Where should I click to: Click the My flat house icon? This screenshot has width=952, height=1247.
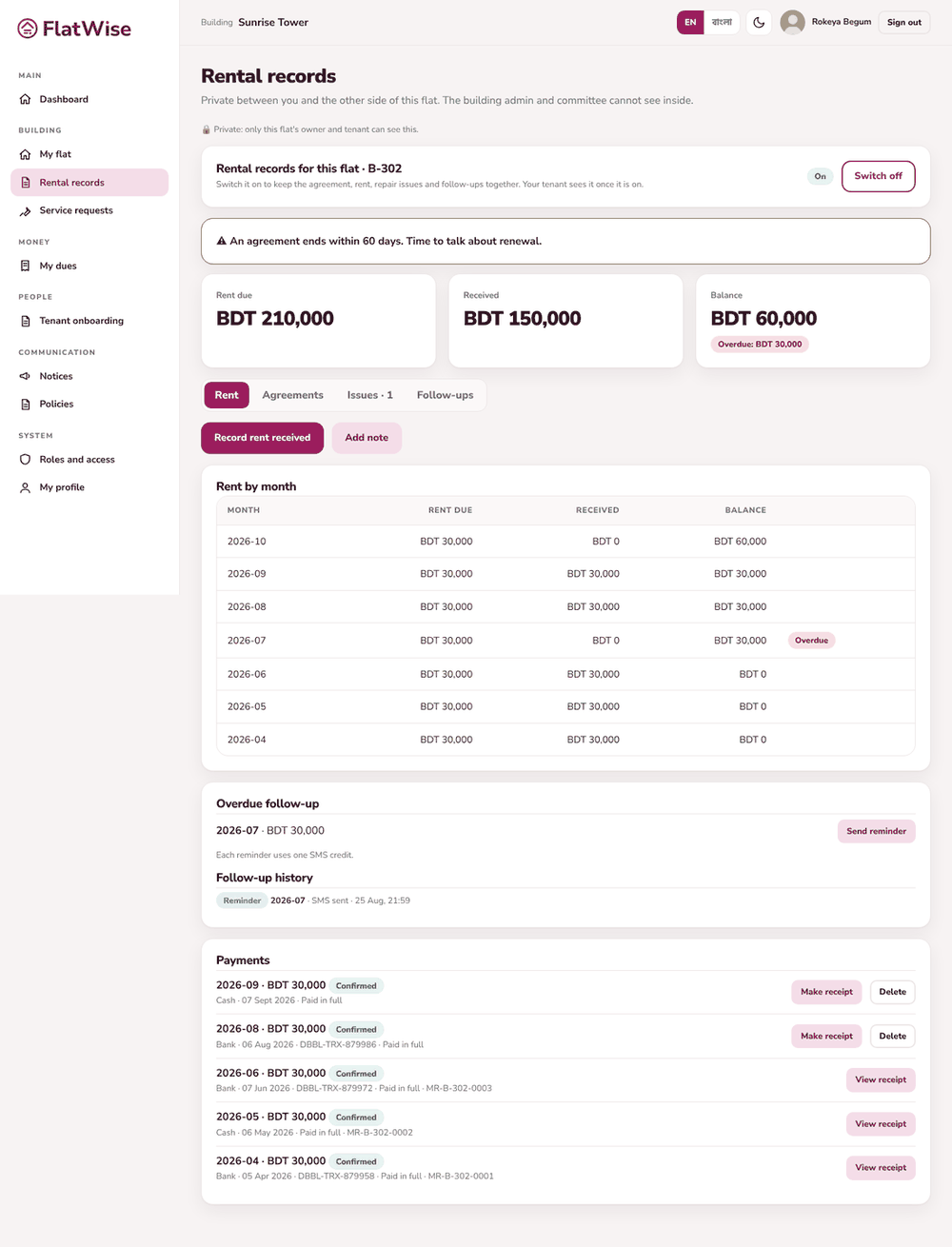(x=26, y=154)
